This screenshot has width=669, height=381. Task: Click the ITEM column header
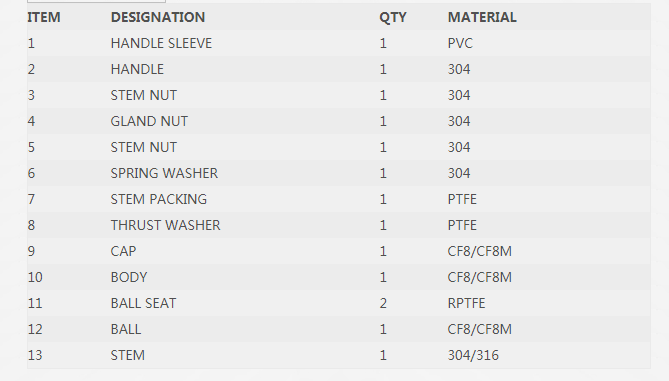tap(44, 17)
